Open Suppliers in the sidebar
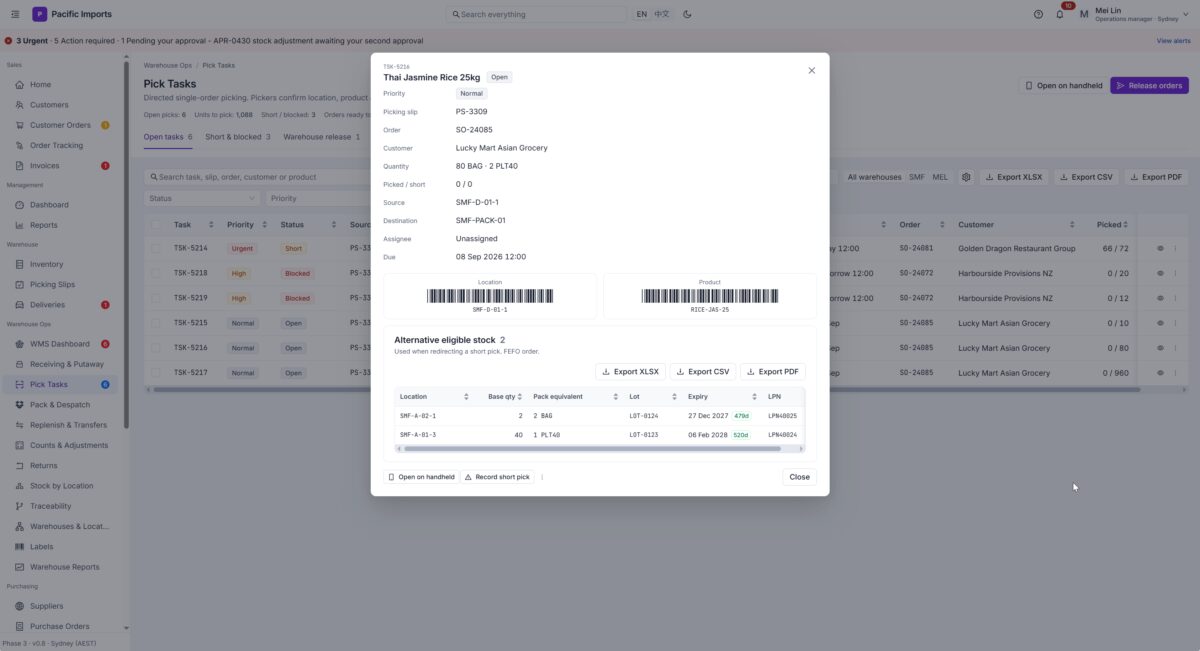Image resolution: width=1200 pixels, height=651 pixels. [59, 606]
